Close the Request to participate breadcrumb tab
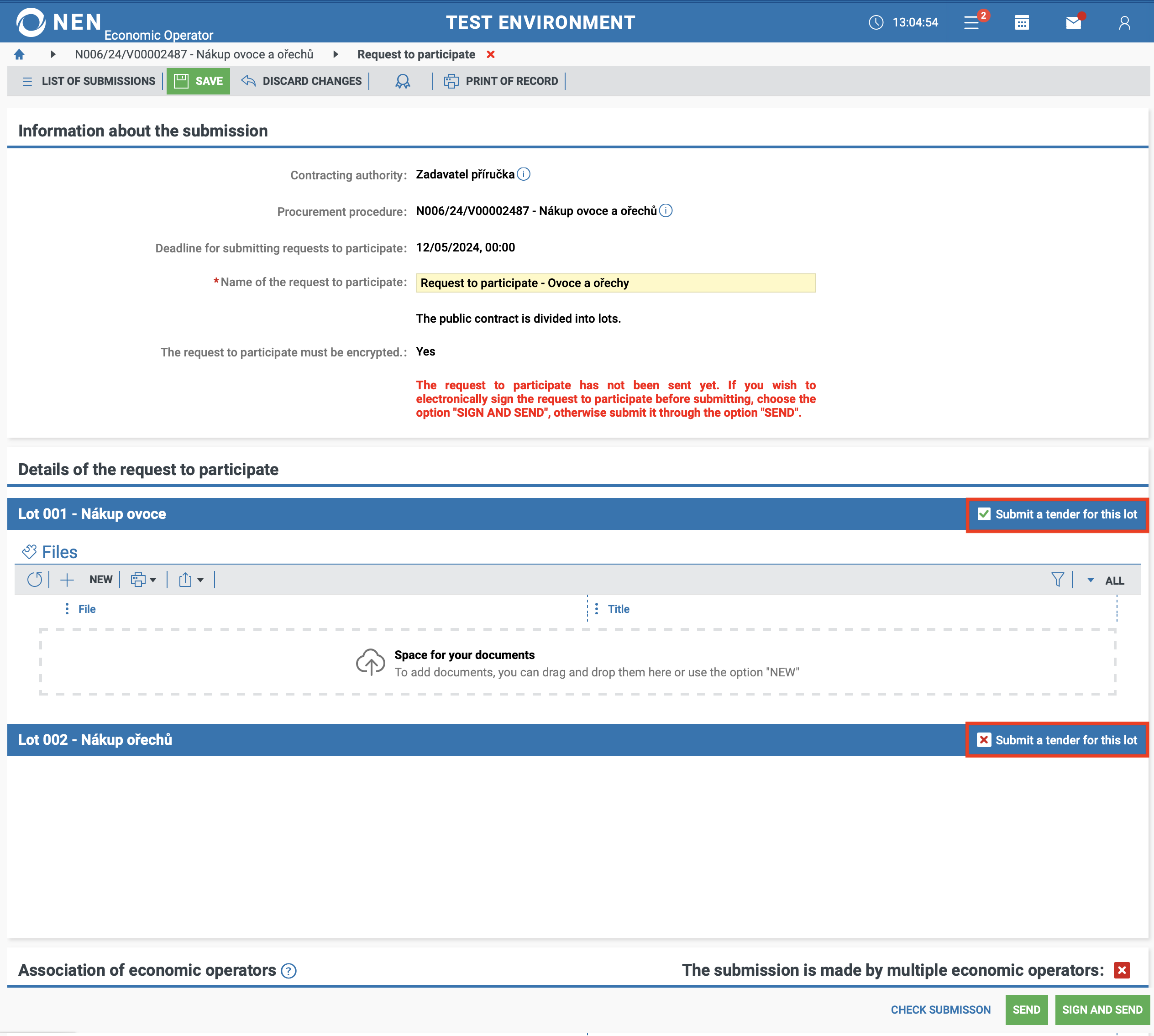 point(491,55)
